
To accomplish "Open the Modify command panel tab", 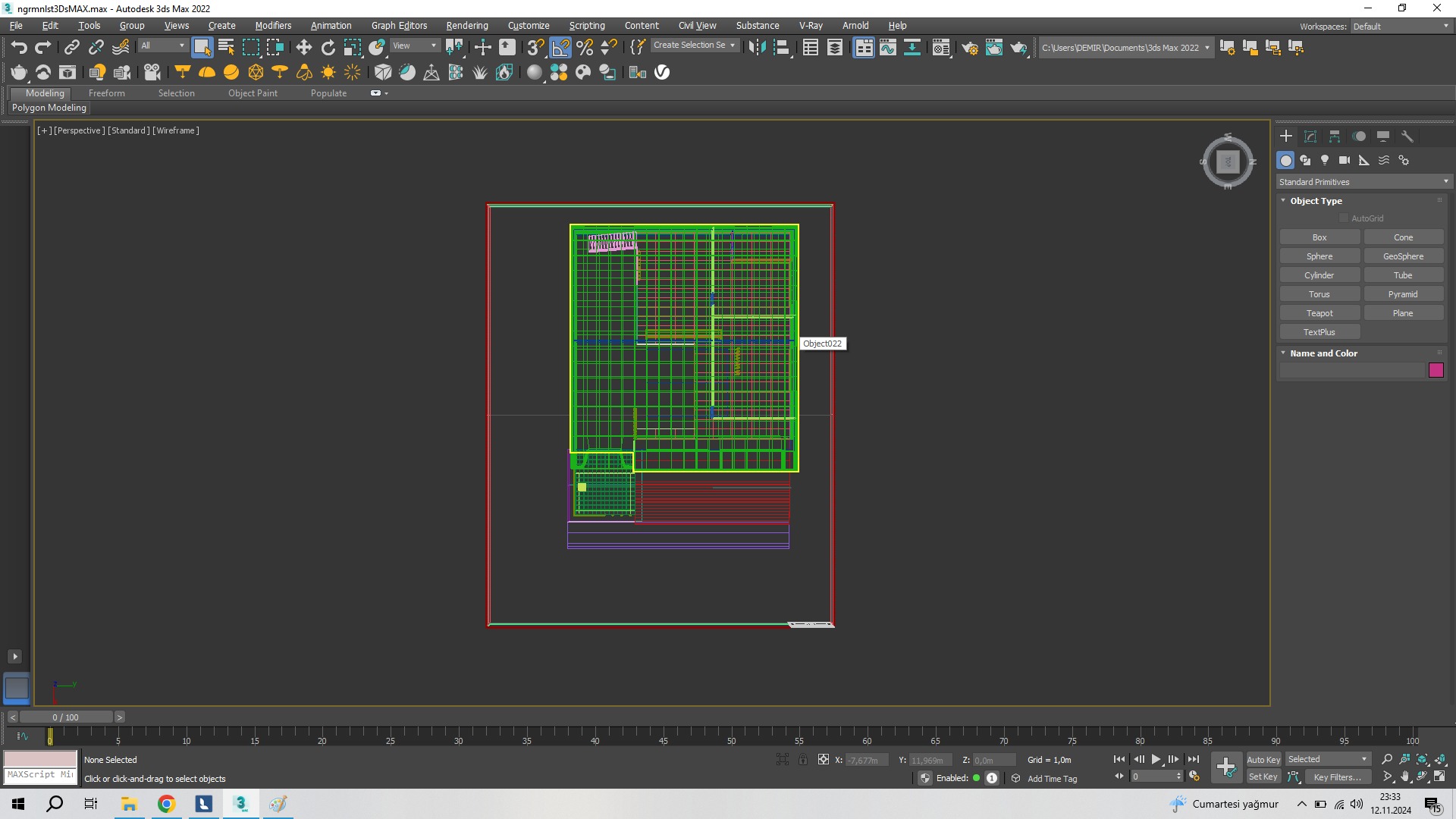I will click(1310, 136).
